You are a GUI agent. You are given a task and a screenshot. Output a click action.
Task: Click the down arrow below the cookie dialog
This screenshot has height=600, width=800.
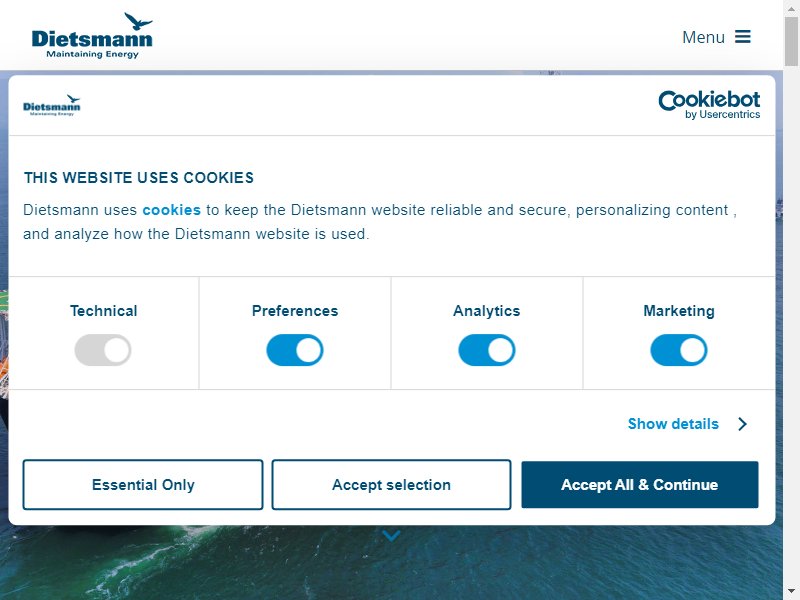coord(391,535)
